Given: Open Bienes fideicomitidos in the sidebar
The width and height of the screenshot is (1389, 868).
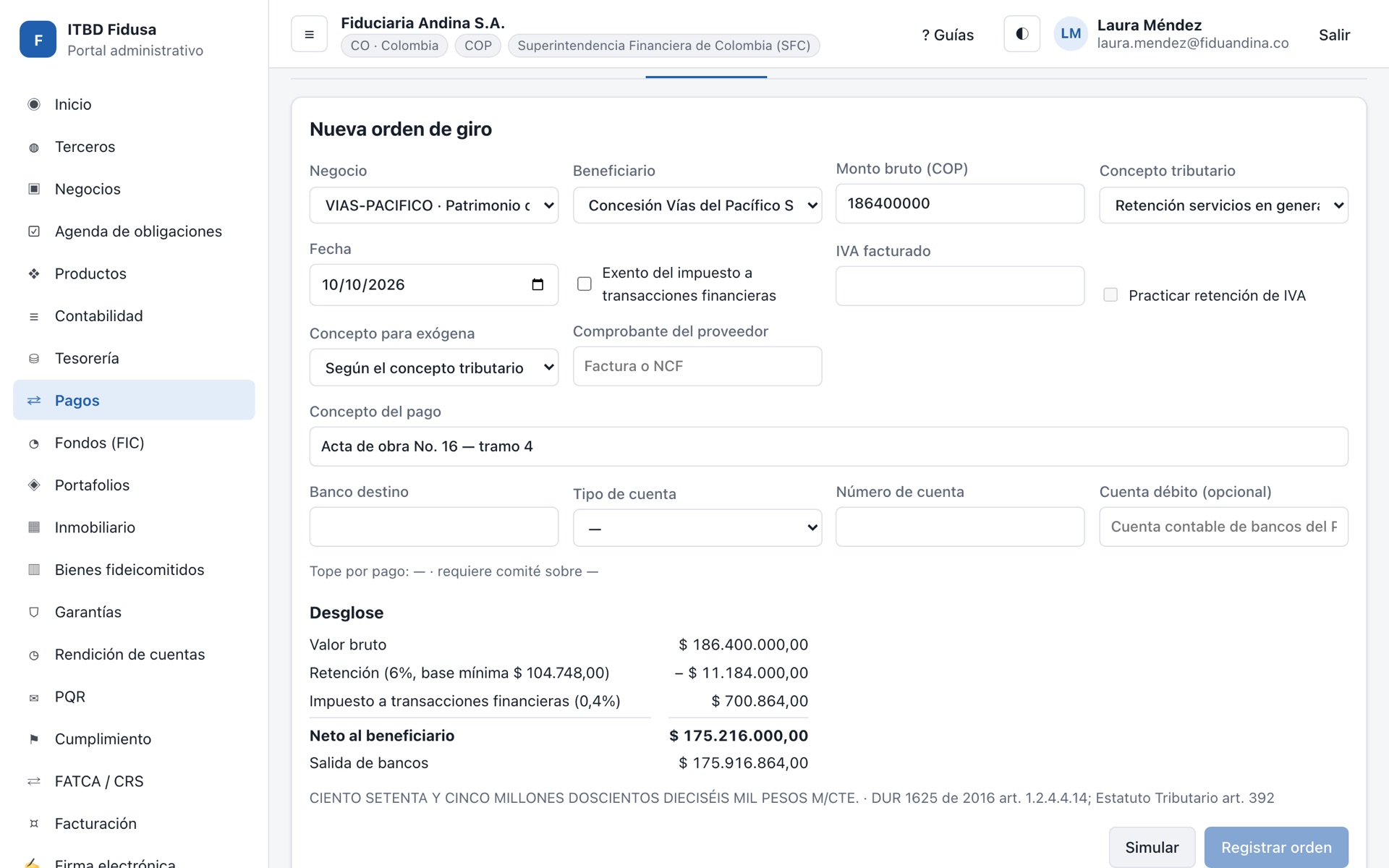Looking at the screenshot, I should pyautogui.click(x=134, y=570).
